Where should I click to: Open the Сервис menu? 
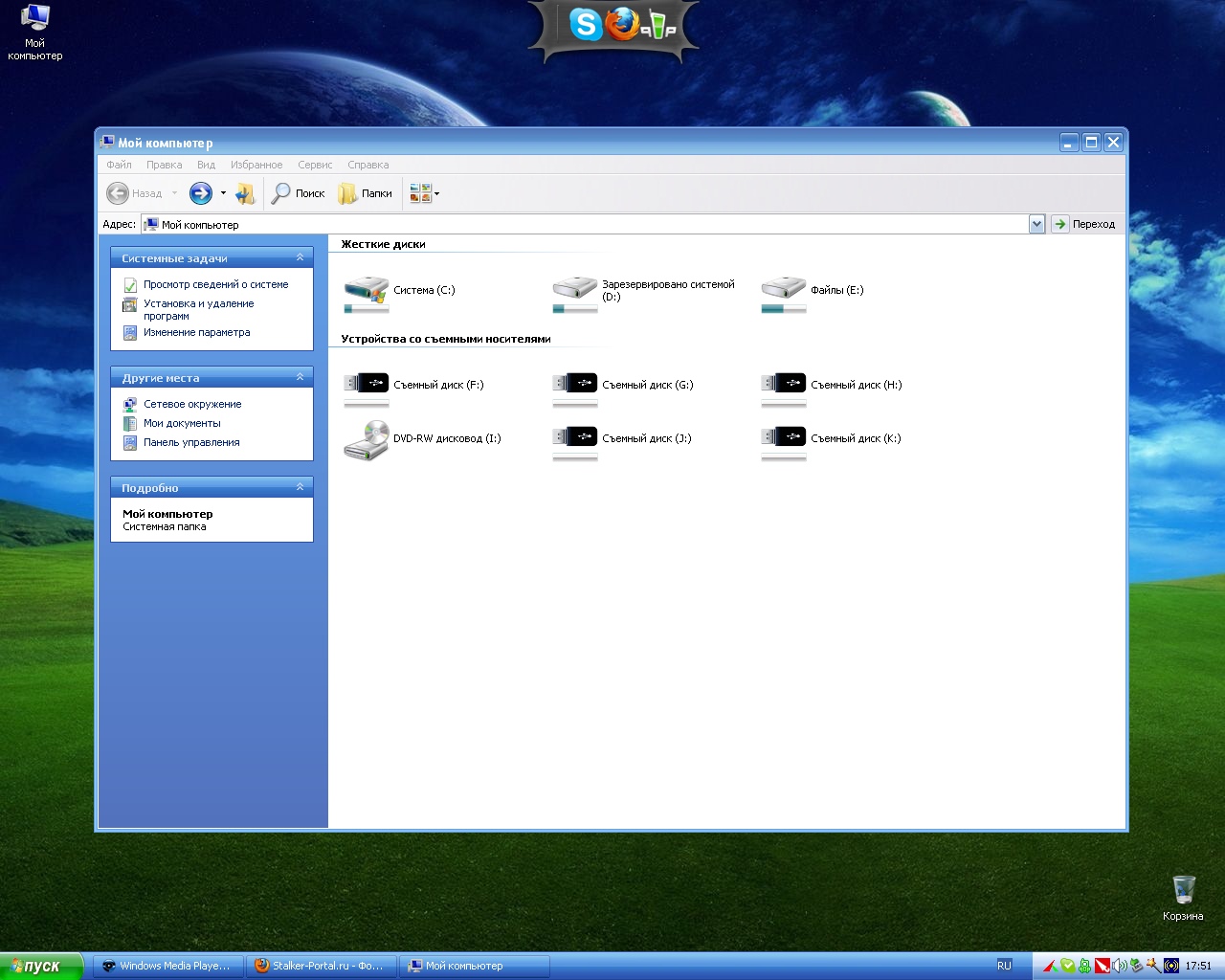(x=315, y=165)
